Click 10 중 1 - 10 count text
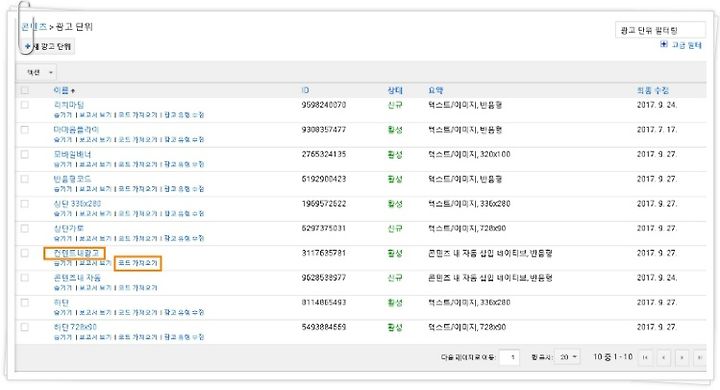This screenshot has height=390, width=720. [x=613, y=357]
